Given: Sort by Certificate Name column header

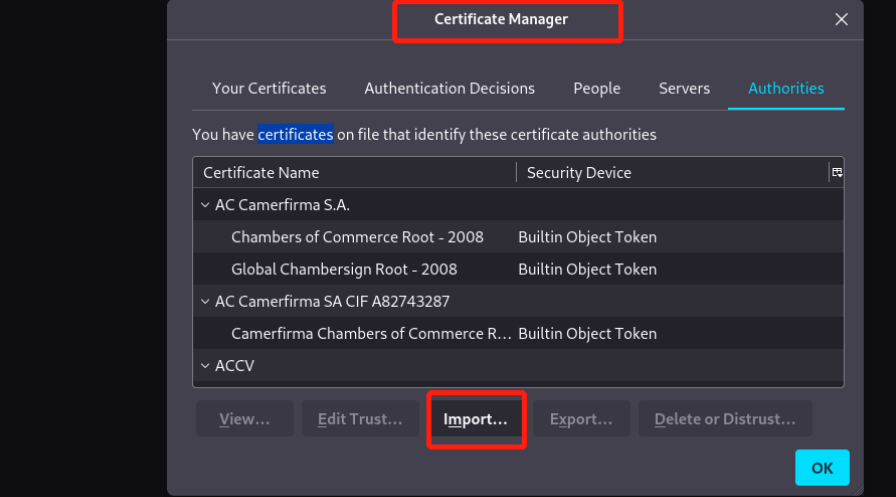Looking at the screenshot, I should 354,173.
